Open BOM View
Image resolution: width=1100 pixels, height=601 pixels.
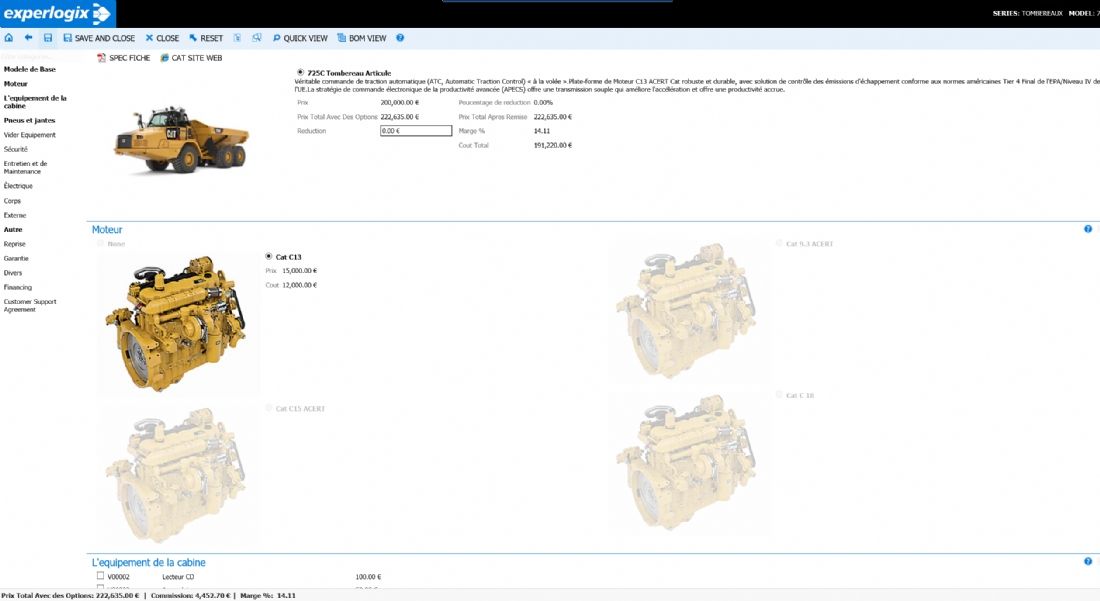pos(362,38)
